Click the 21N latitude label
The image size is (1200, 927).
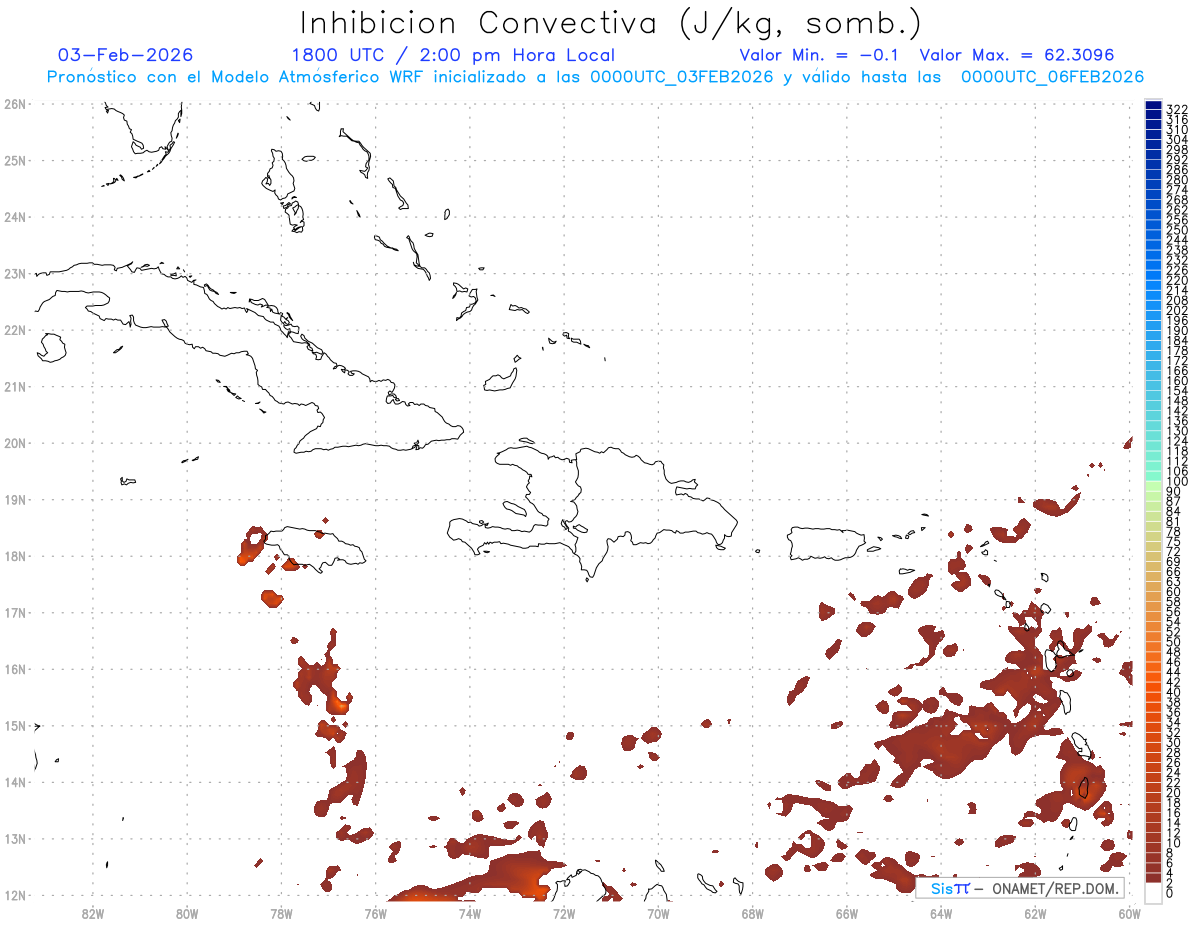pyautogui.click(x=14, y=386)
